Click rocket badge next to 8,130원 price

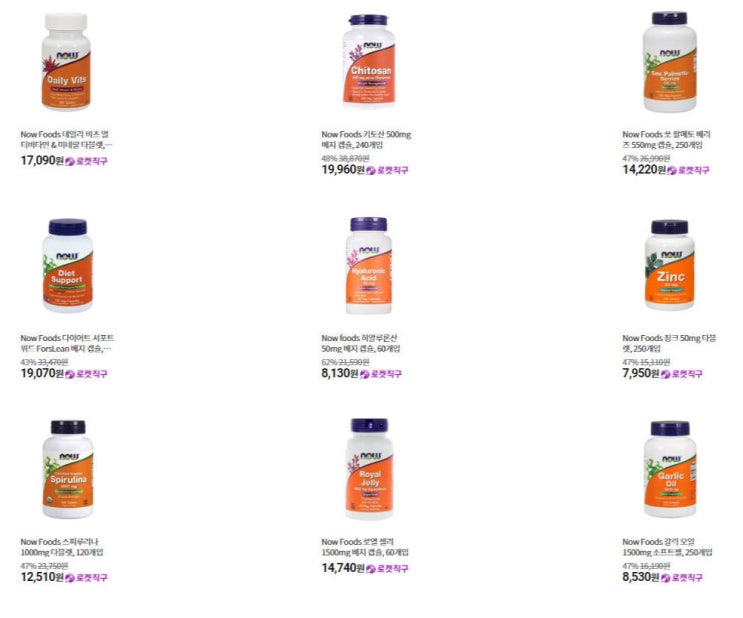(381, 374)
